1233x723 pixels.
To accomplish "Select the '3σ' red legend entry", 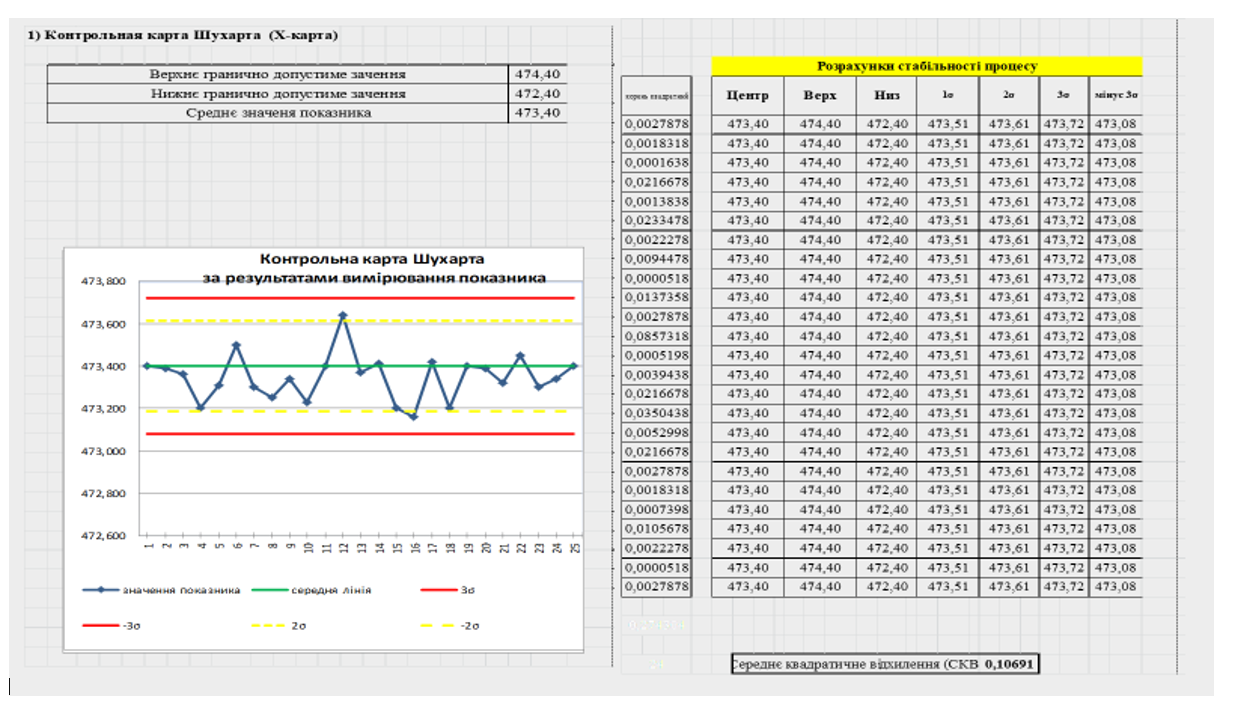I will (467, 590).
